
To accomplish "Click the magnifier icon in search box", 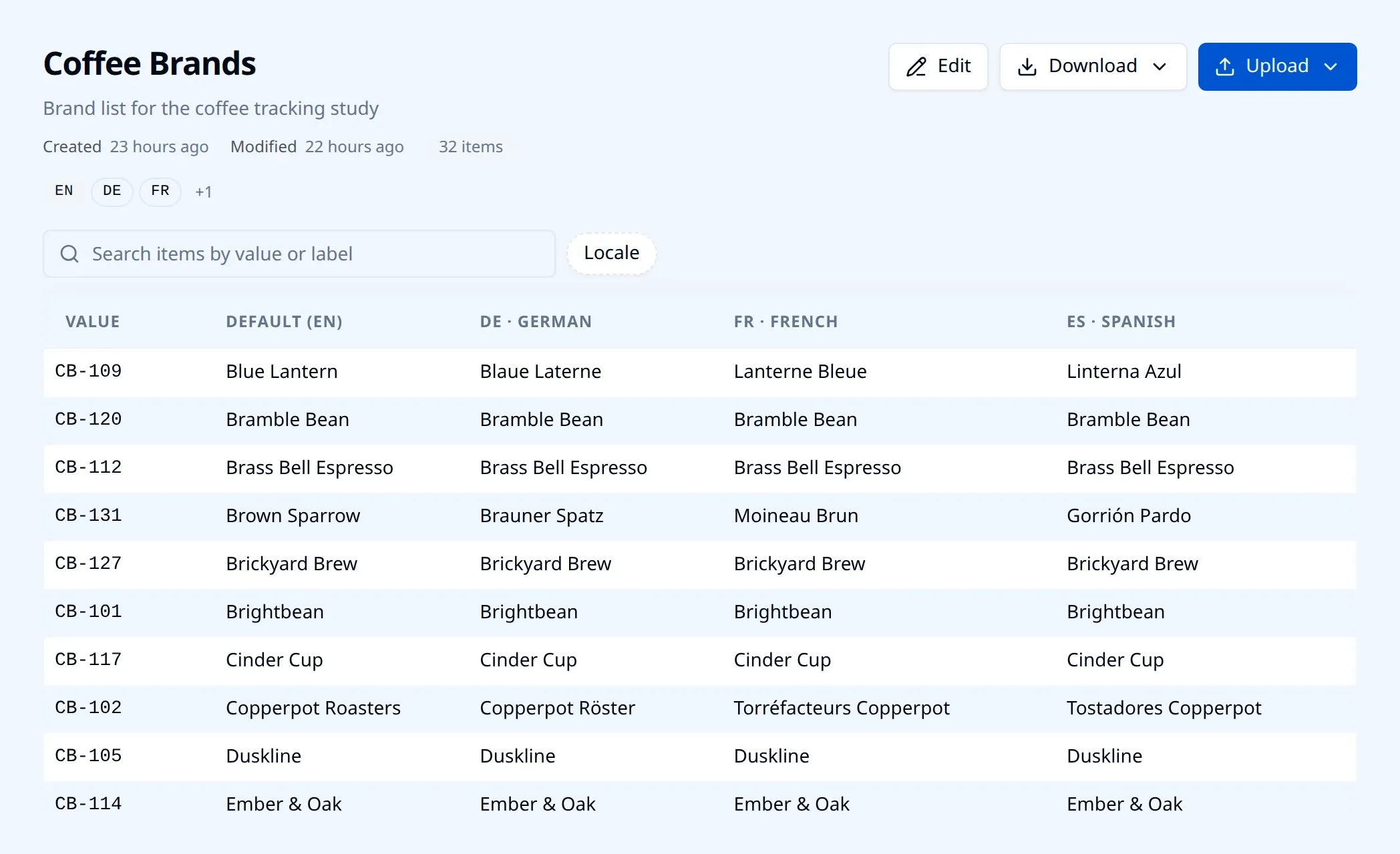I will pyautogui.click(x=69, y=254).
